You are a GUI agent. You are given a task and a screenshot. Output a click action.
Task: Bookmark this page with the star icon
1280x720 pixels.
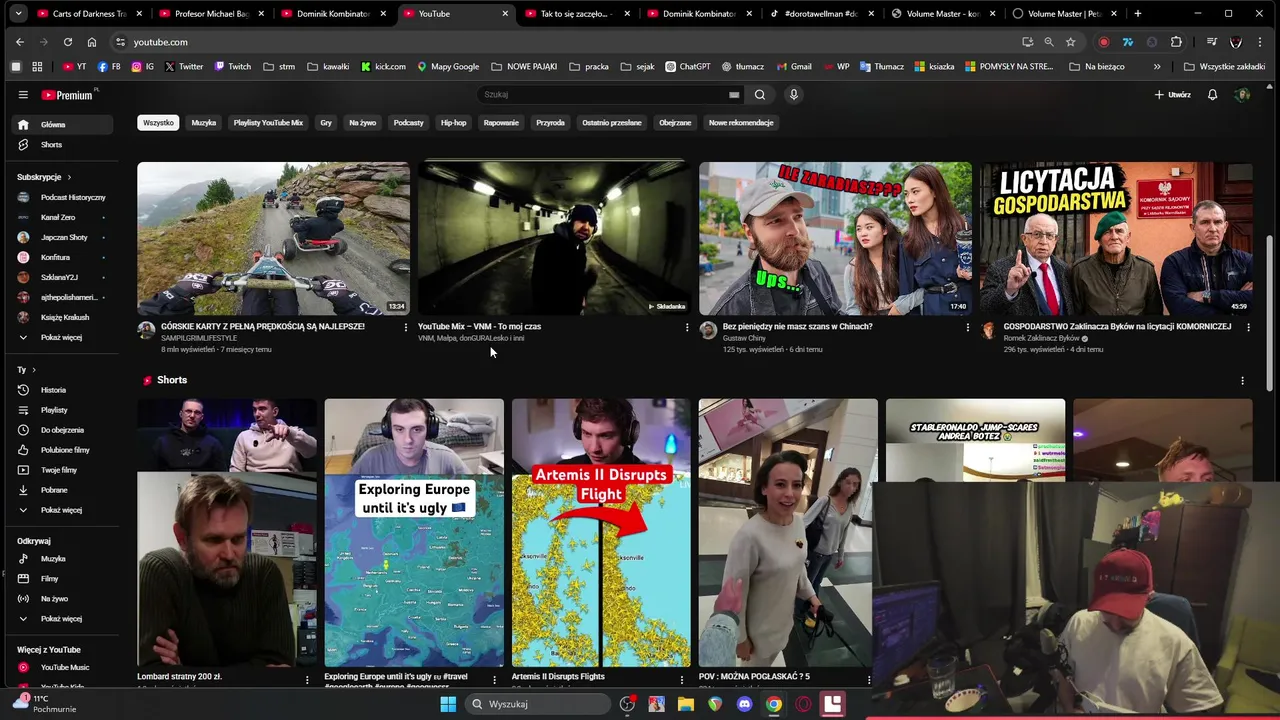[x=1070, y=42]
